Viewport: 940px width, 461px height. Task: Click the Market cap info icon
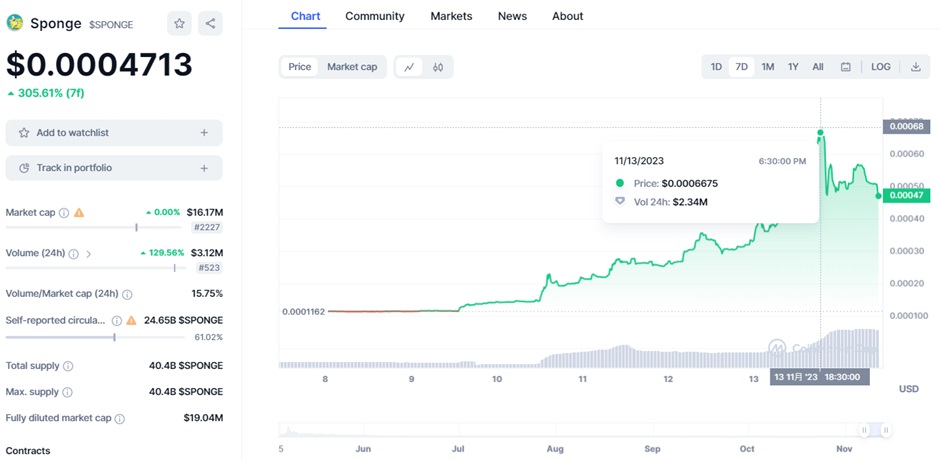point(64,213)
